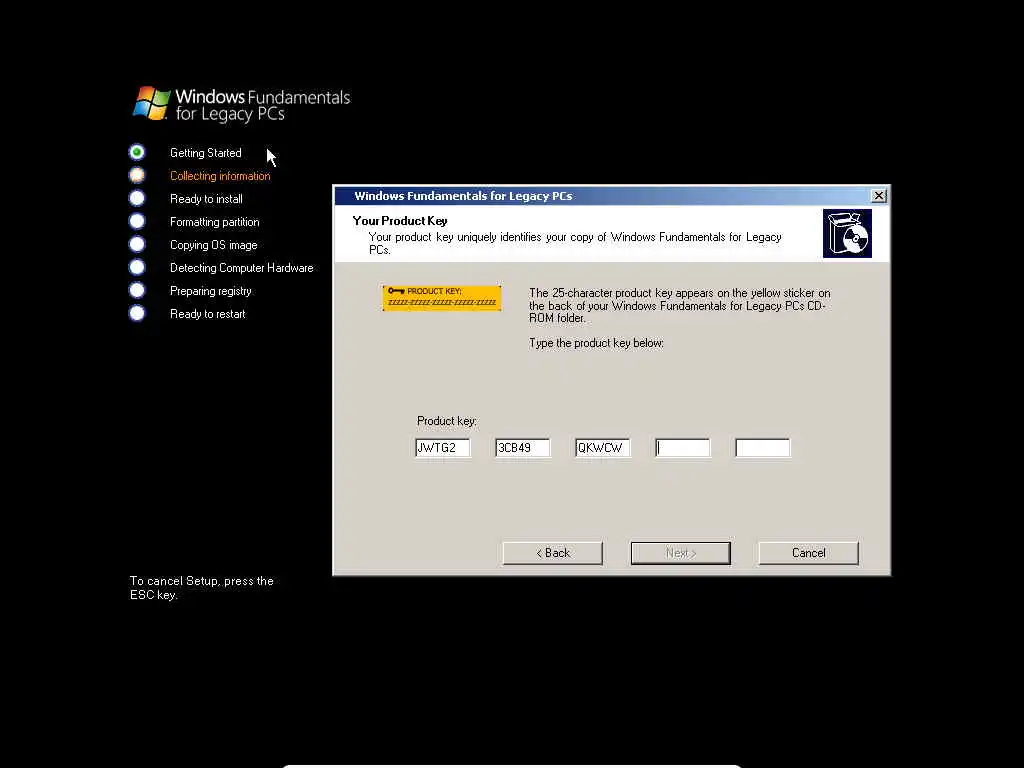
Task: Click the Detecting Computer Hardware step indicator
Action: 137,267
